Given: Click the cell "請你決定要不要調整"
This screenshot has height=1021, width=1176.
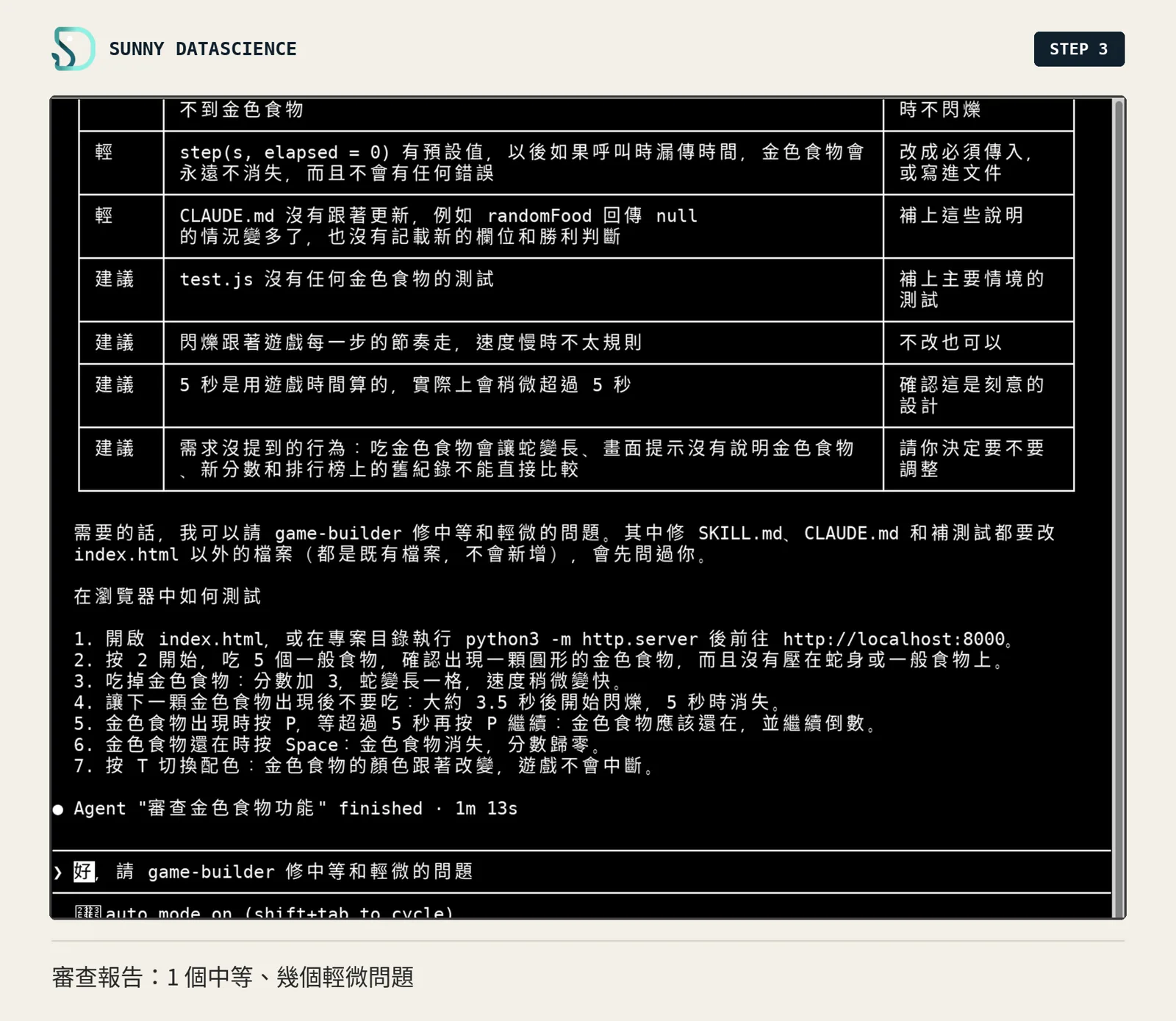Looking at the screenshot, I should 978,459.
